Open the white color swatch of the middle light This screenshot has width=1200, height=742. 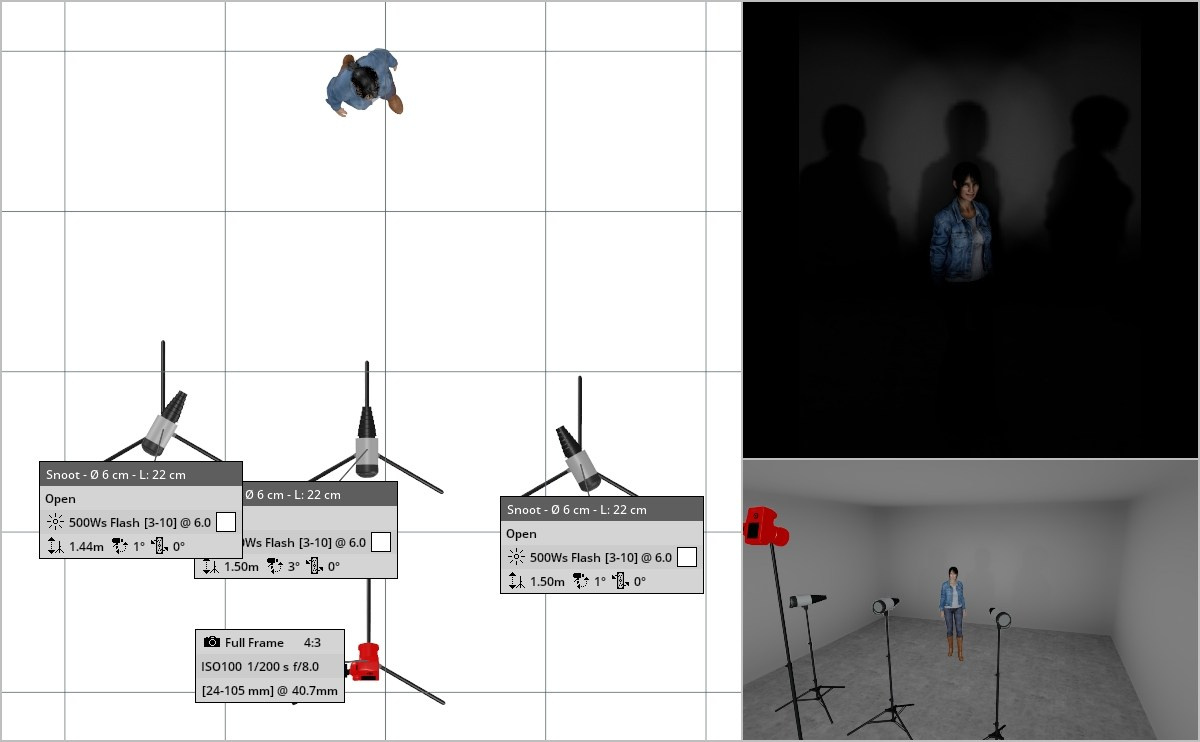(380, 542)
